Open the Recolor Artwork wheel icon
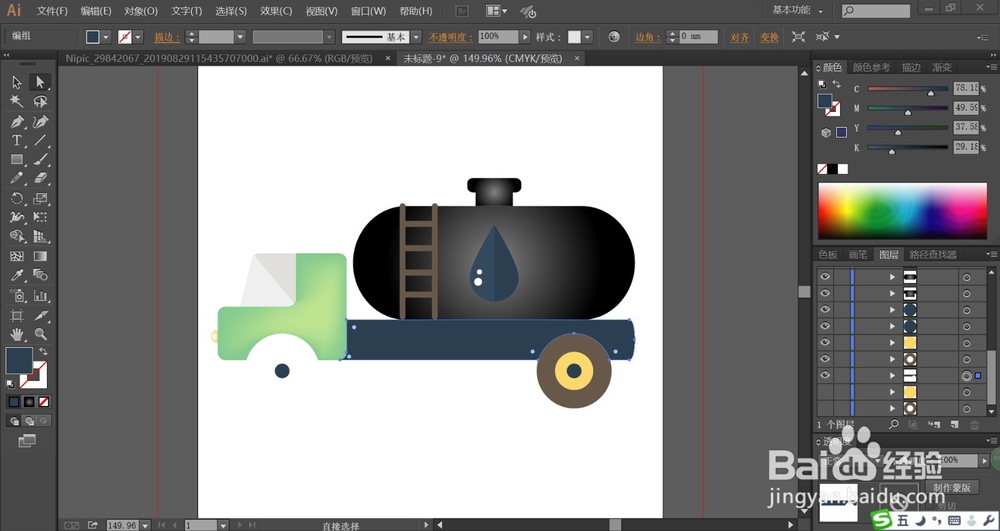This screenshot has width=1000, height=531. 614,37
